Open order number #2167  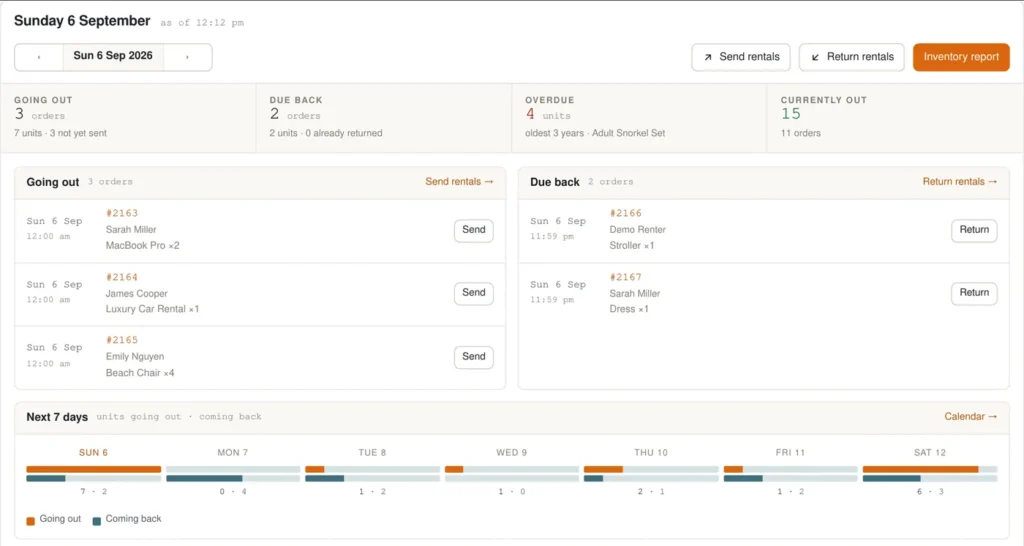[x=626, y=277]
